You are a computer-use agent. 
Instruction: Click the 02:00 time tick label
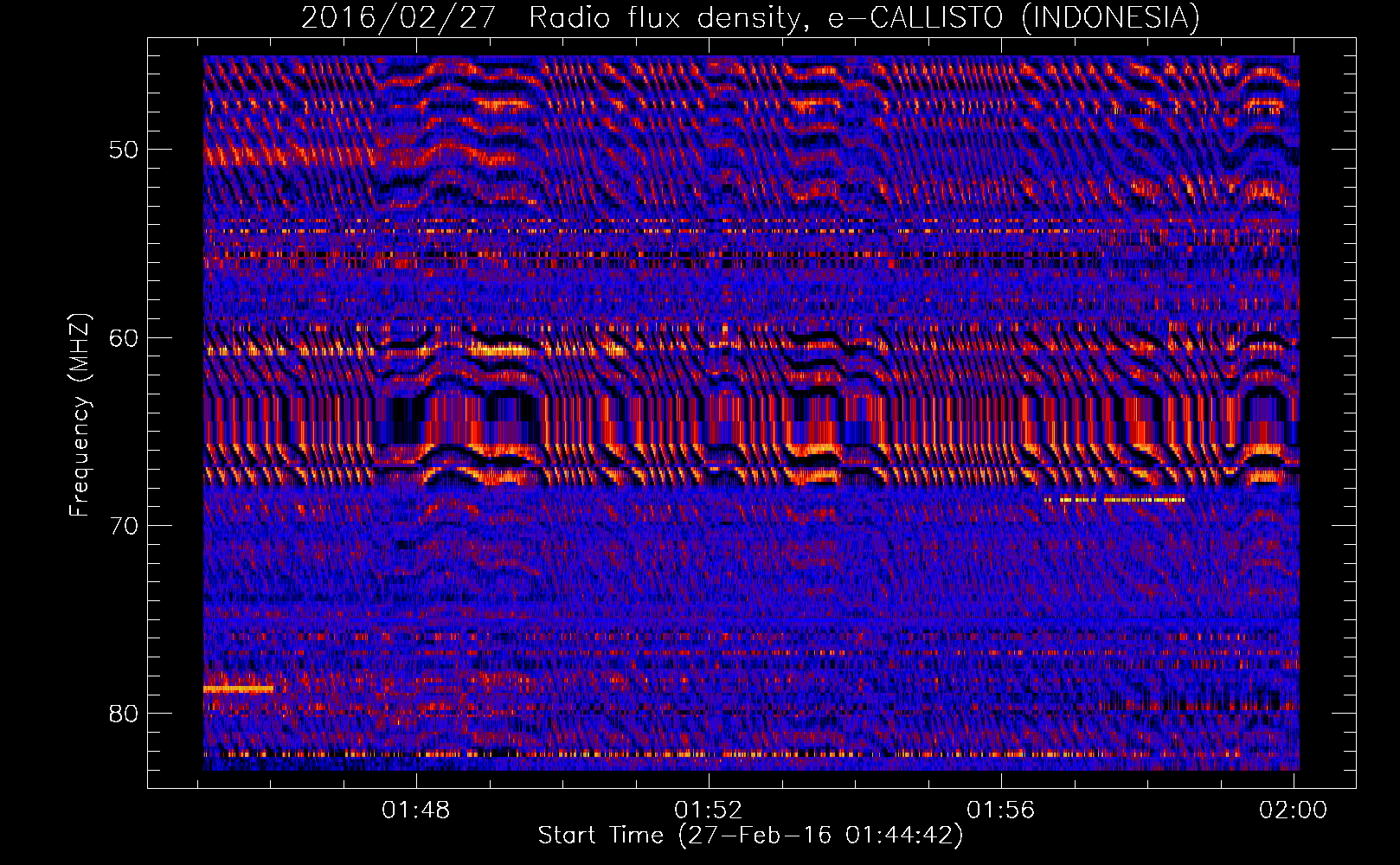pos(1294,811)
